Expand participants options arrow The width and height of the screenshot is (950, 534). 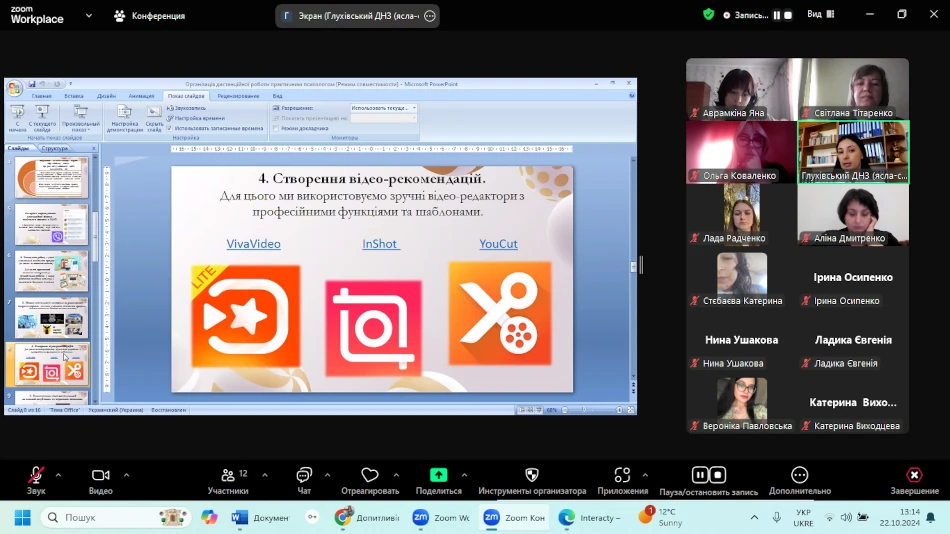pos(265,475)
